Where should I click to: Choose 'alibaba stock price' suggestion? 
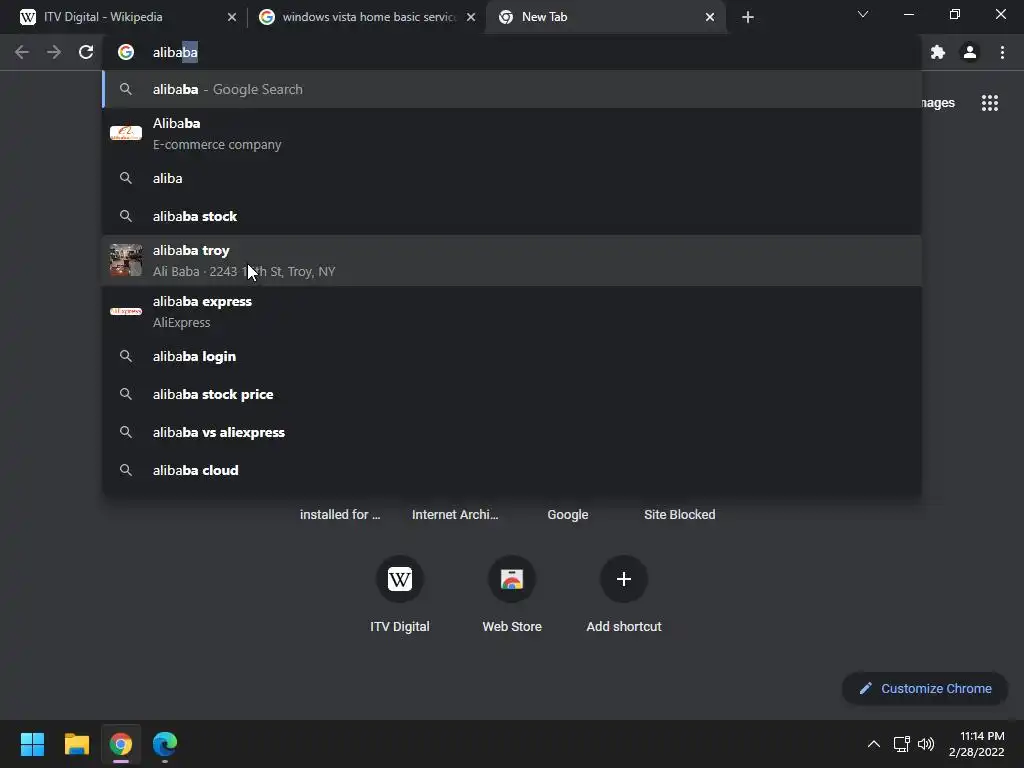[512, 394]
